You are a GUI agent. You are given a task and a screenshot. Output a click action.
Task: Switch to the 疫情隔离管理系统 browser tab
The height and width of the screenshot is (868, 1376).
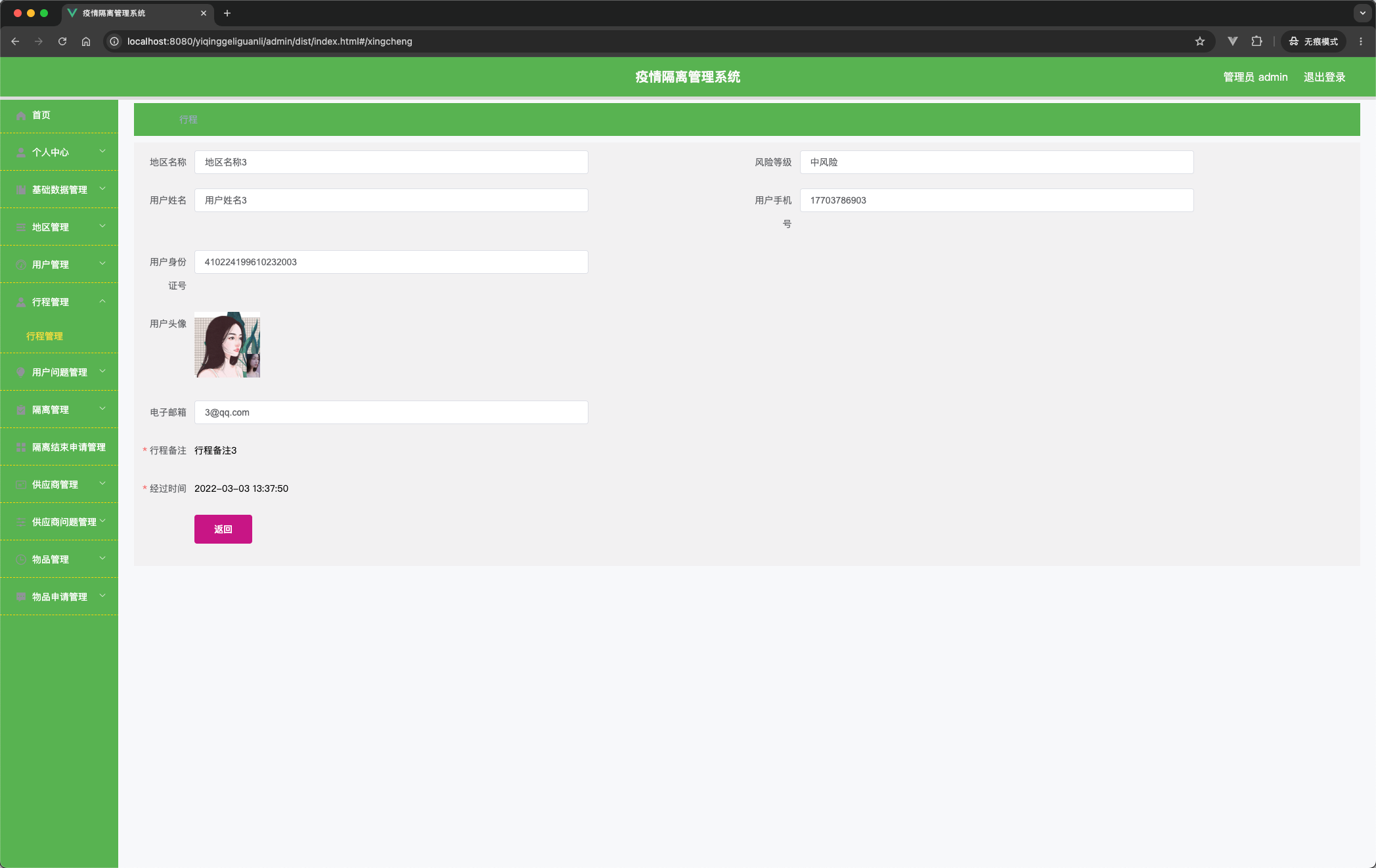click(x=137, y=13)
